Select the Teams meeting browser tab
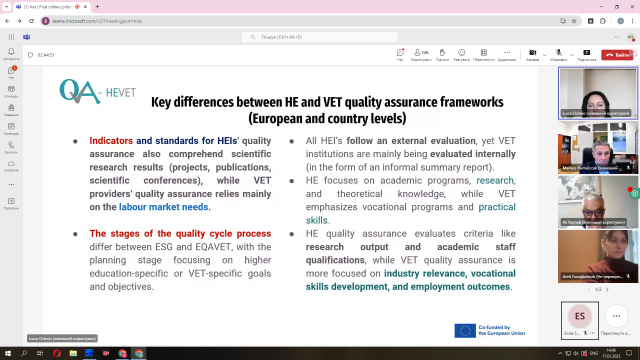Screen dimensions: 640x360 click(x=52, y=7)
